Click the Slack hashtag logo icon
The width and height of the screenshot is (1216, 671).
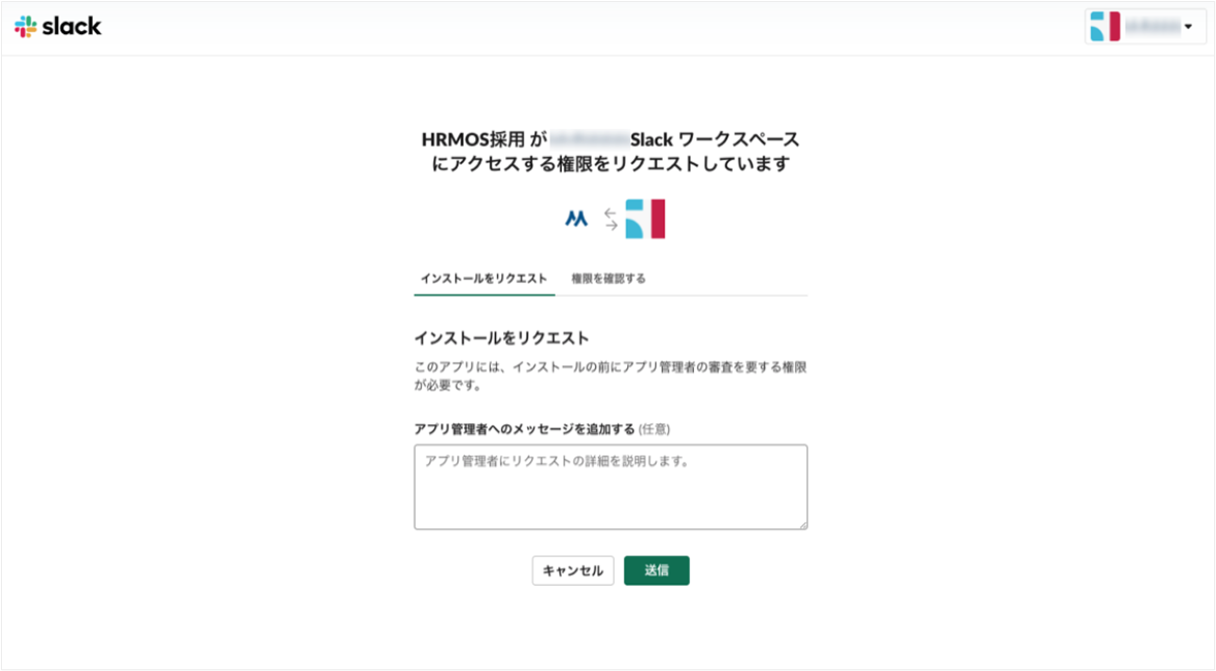(26, 27)
